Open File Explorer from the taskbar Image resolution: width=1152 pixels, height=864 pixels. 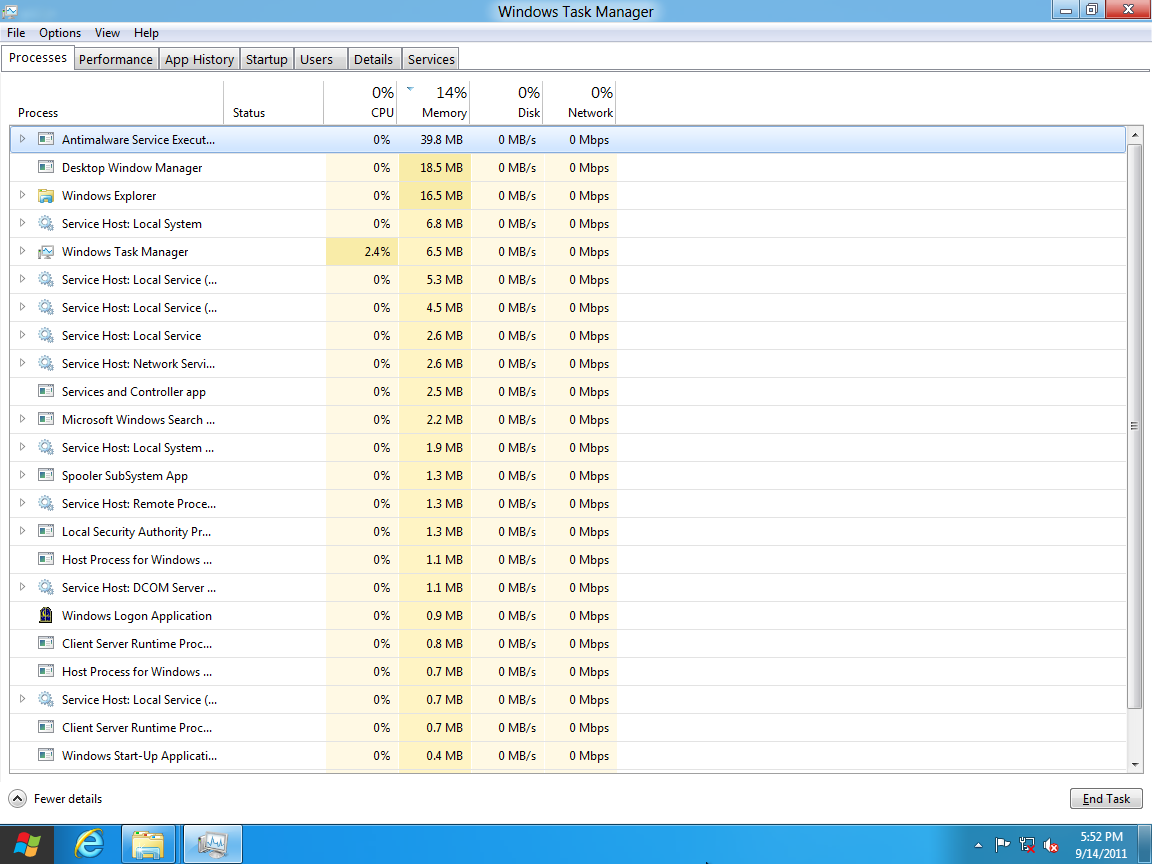[x=148, y=844]
